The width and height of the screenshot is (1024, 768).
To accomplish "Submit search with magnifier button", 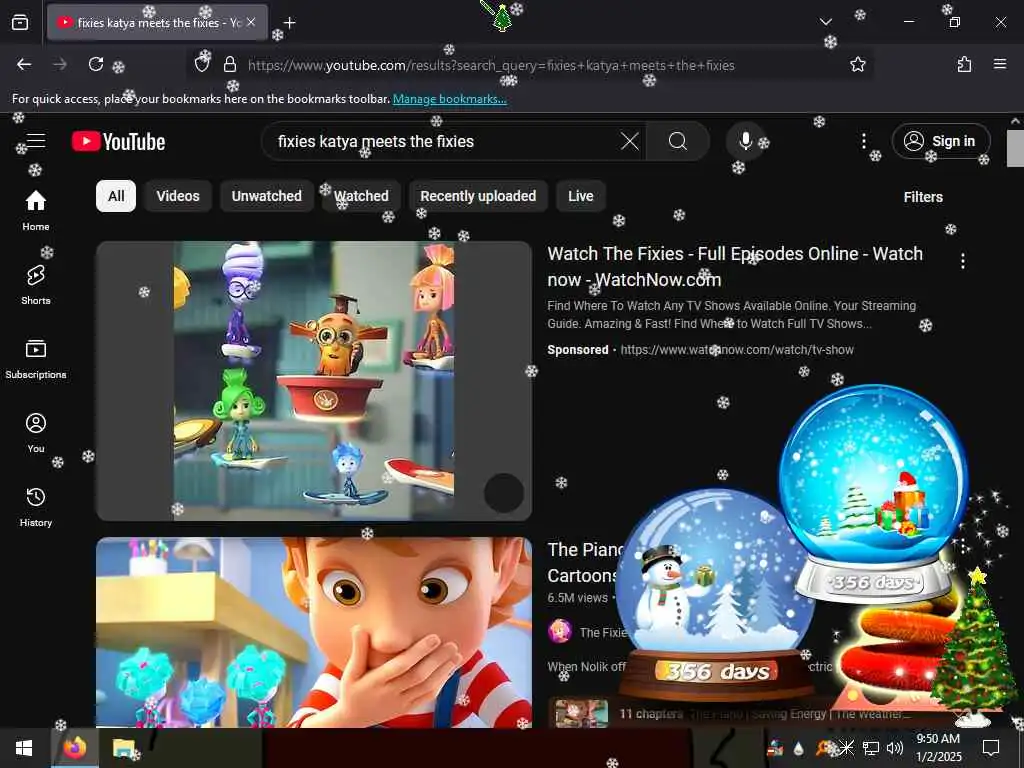I will (x=678, y=141).
